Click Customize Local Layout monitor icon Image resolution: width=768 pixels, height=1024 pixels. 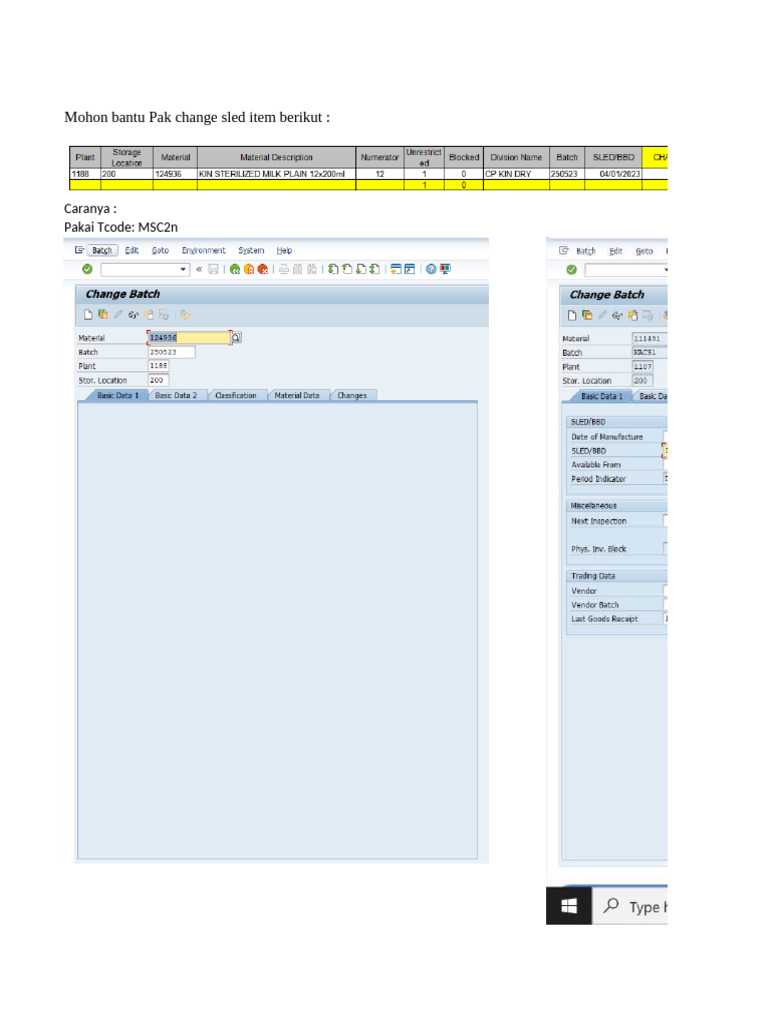(x=445, y=269)
